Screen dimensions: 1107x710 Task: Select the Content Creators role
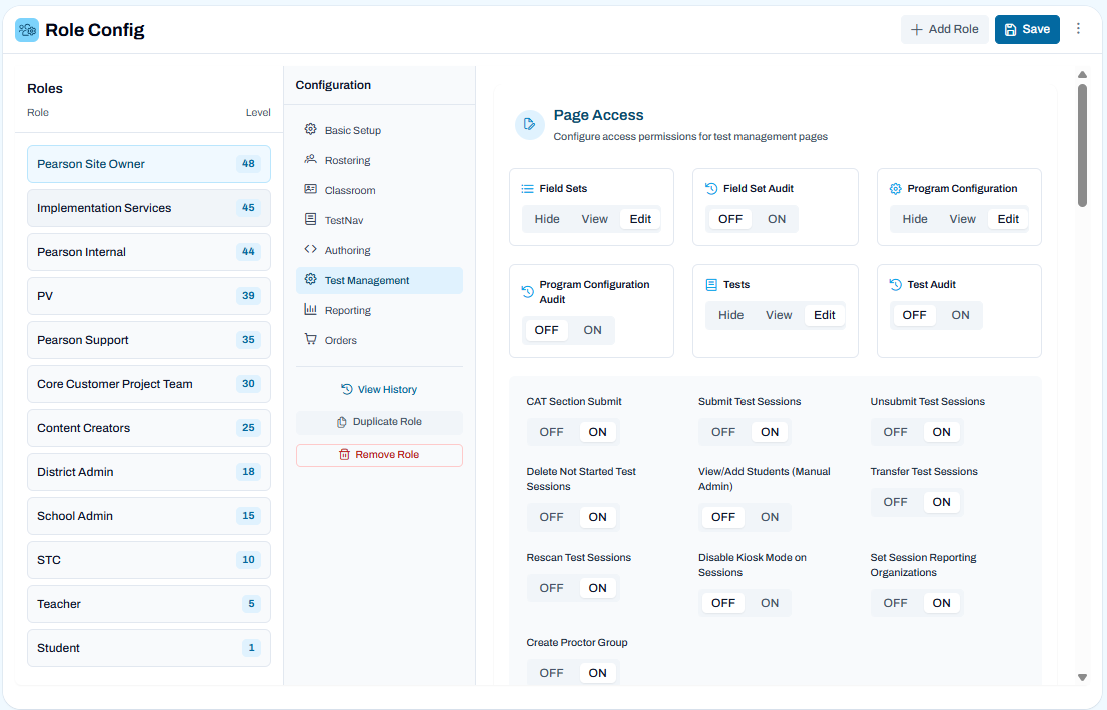pyautogui.click(x=149, y=428)
